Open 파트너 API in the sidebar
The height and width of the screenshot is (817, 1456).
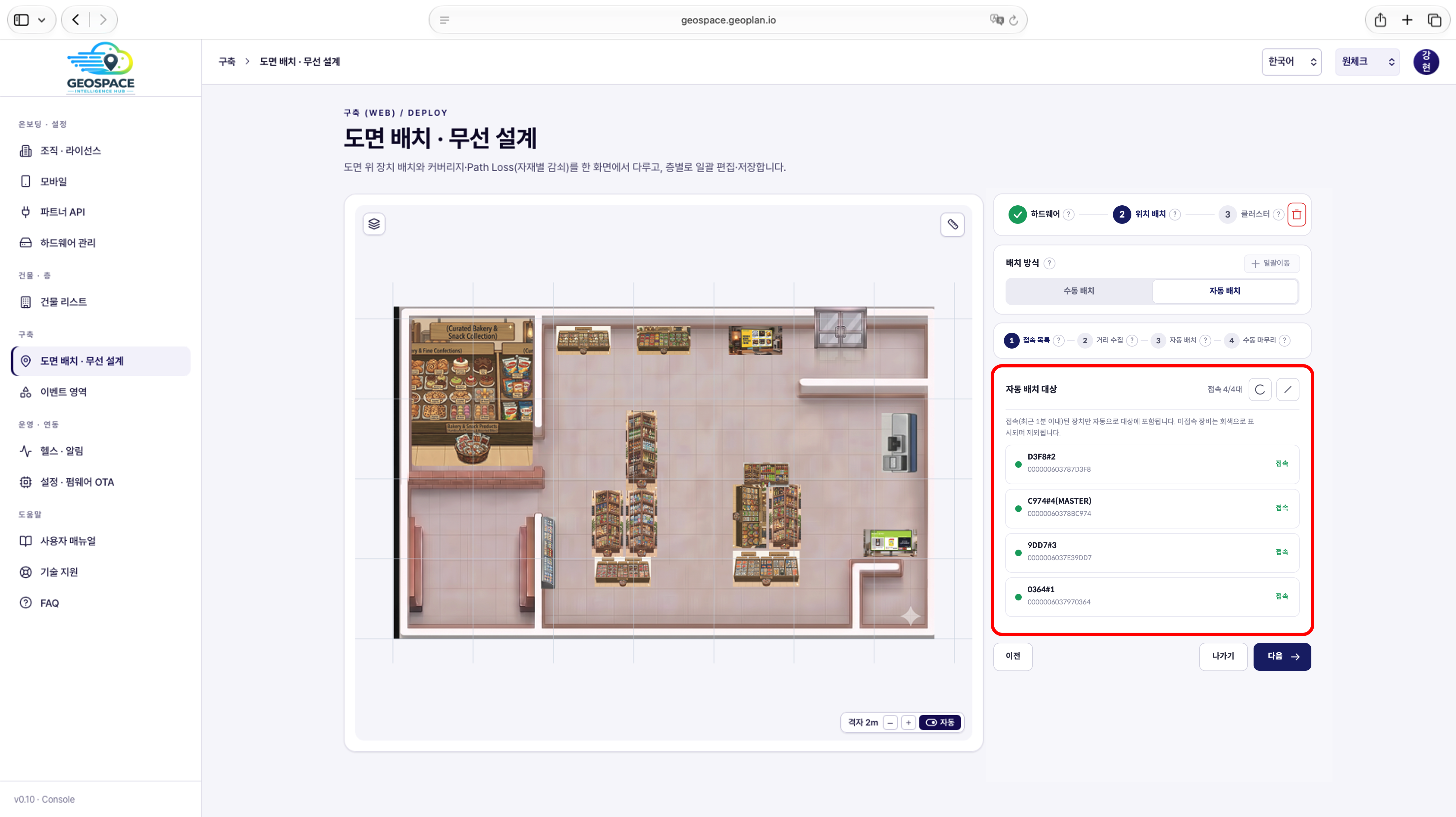click(x=101, y=212)
